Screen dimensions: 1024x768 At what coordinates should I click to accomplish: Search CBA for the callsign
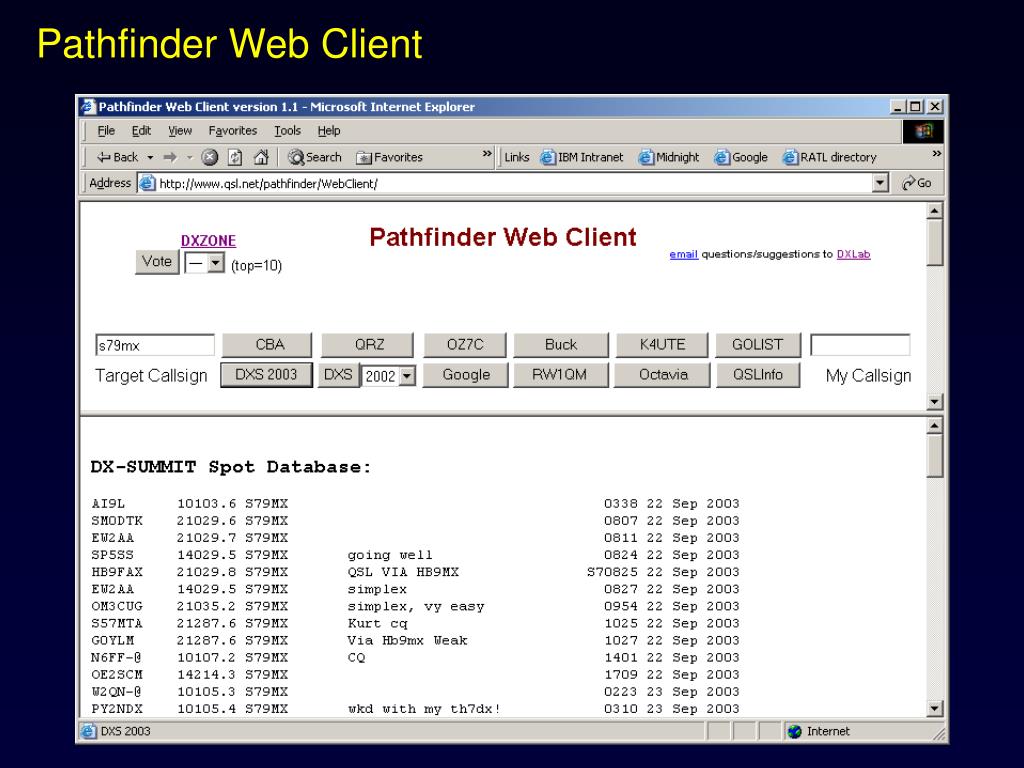(x=267, y=345)
